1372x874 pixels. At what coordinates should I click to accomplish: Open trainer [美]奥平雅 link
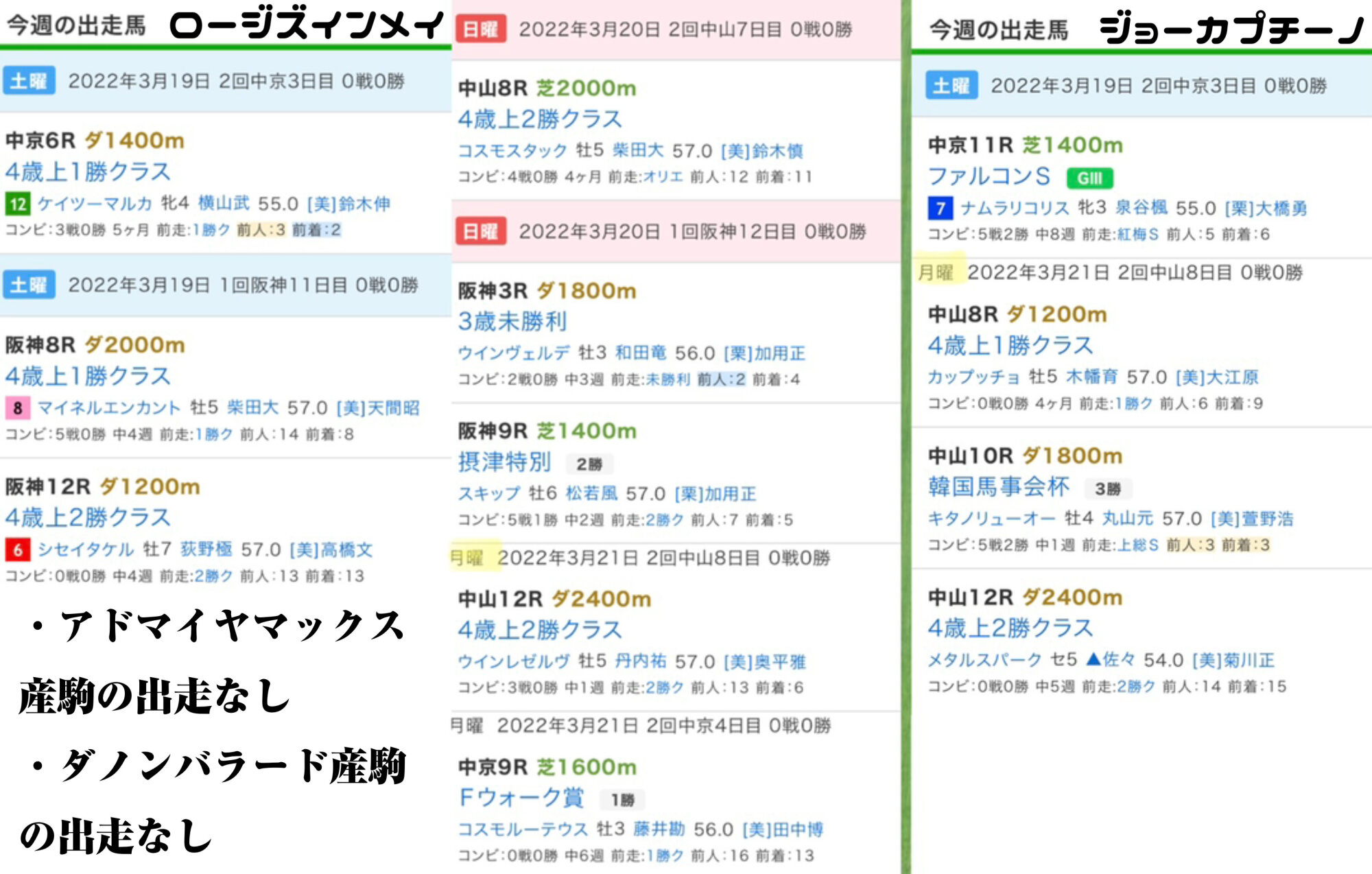click(x=766, y=661)
